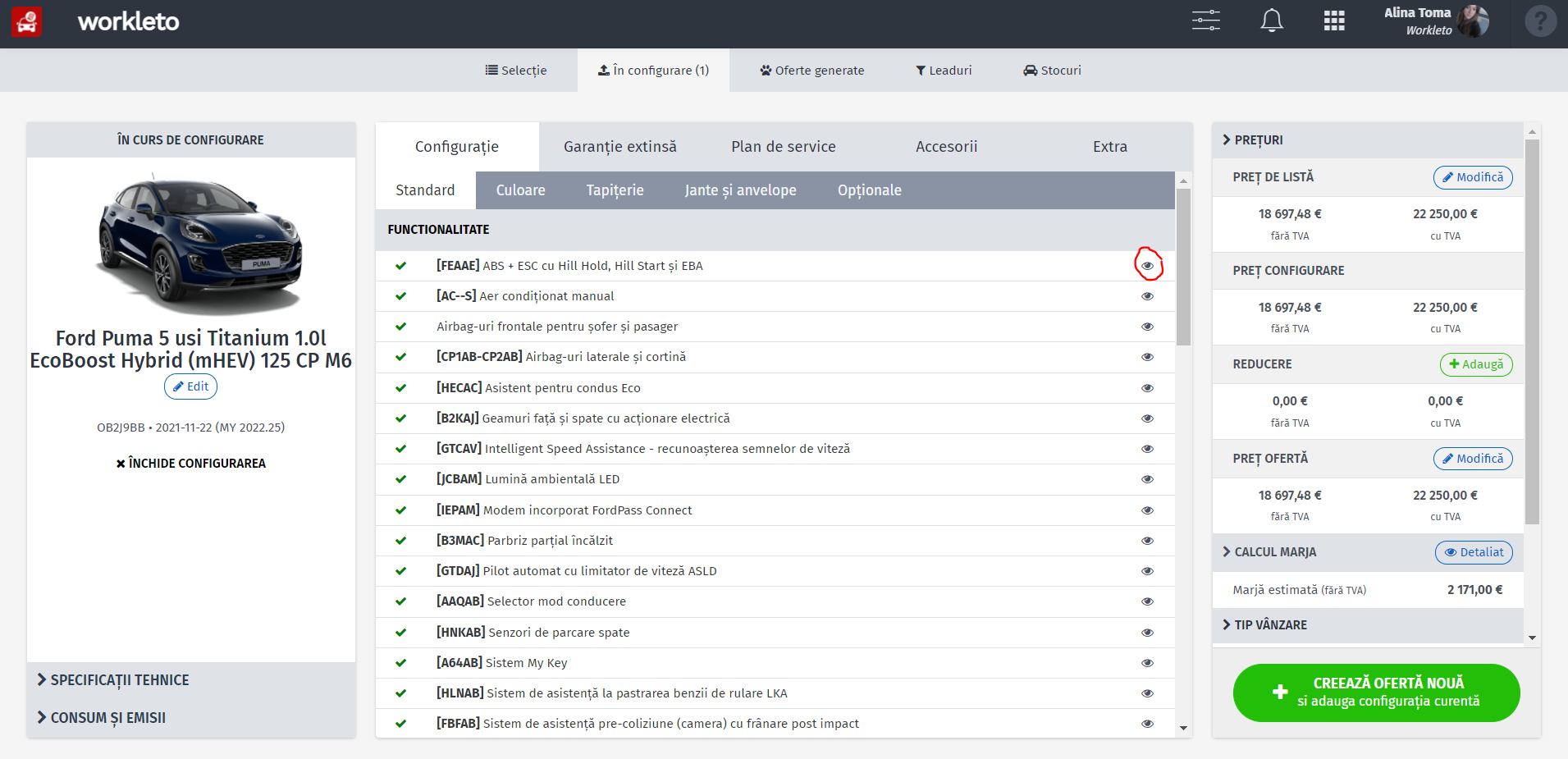Switch to Garanție extinsă tab

620,147
